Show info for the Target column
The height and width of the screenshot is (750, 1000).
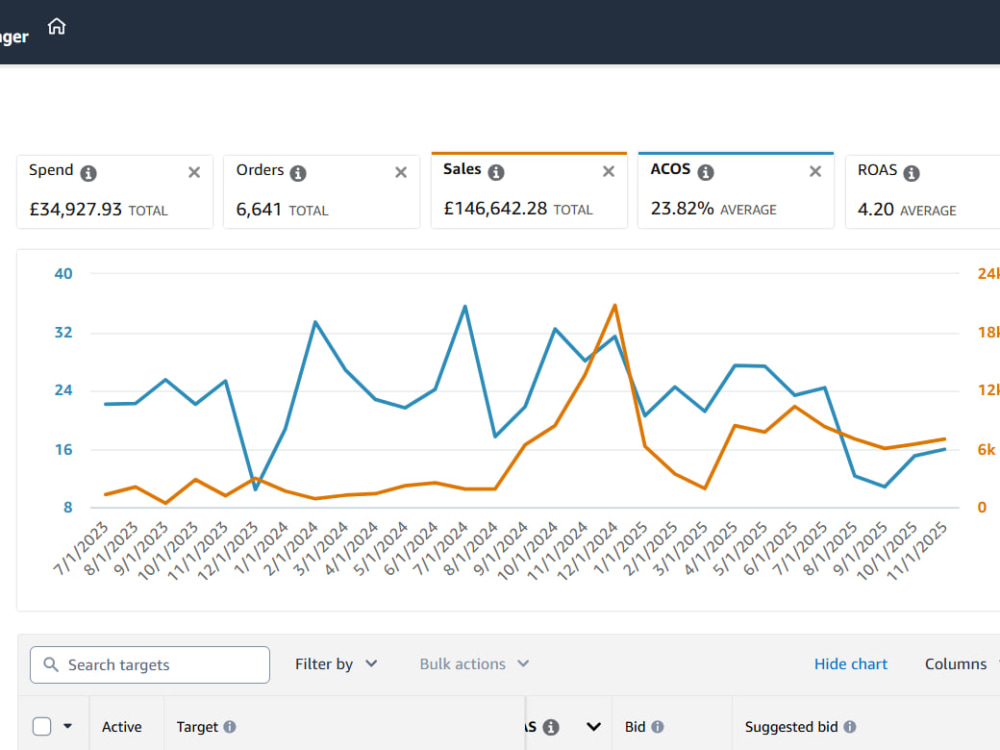[x=230, y=726]
